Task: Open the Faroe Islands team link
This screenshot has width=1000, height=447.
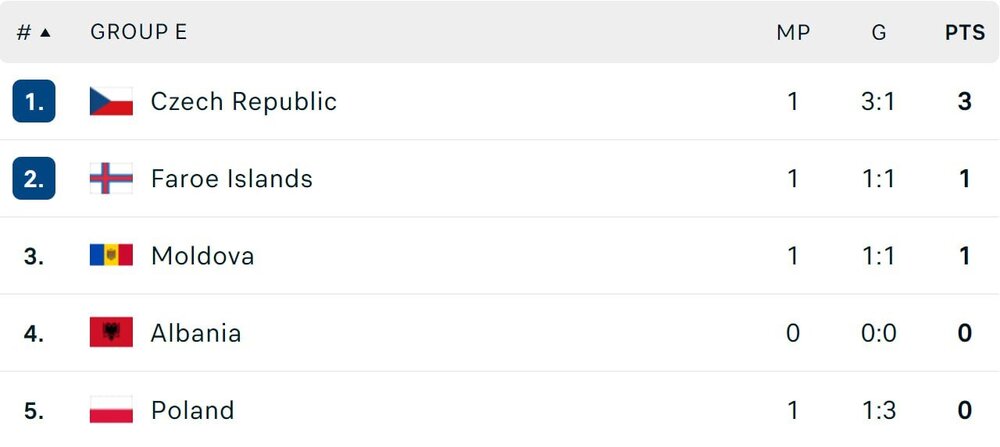Action: 231,179
